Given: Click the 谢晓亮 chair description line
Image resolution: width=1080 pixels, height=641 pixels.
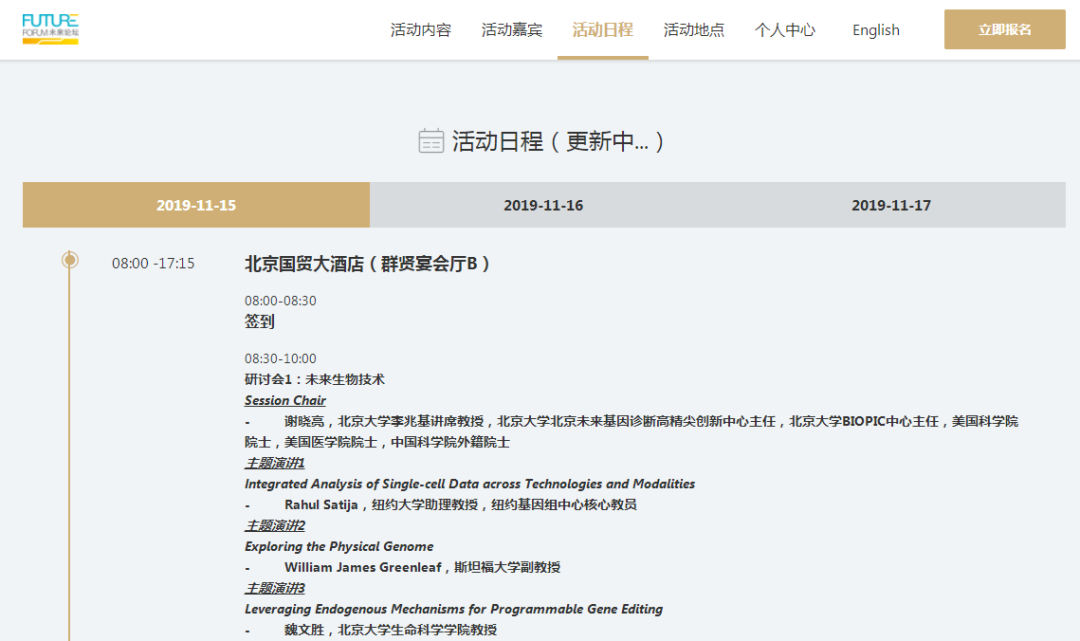Looking at the screenshot, I should [x=631, y=432].
